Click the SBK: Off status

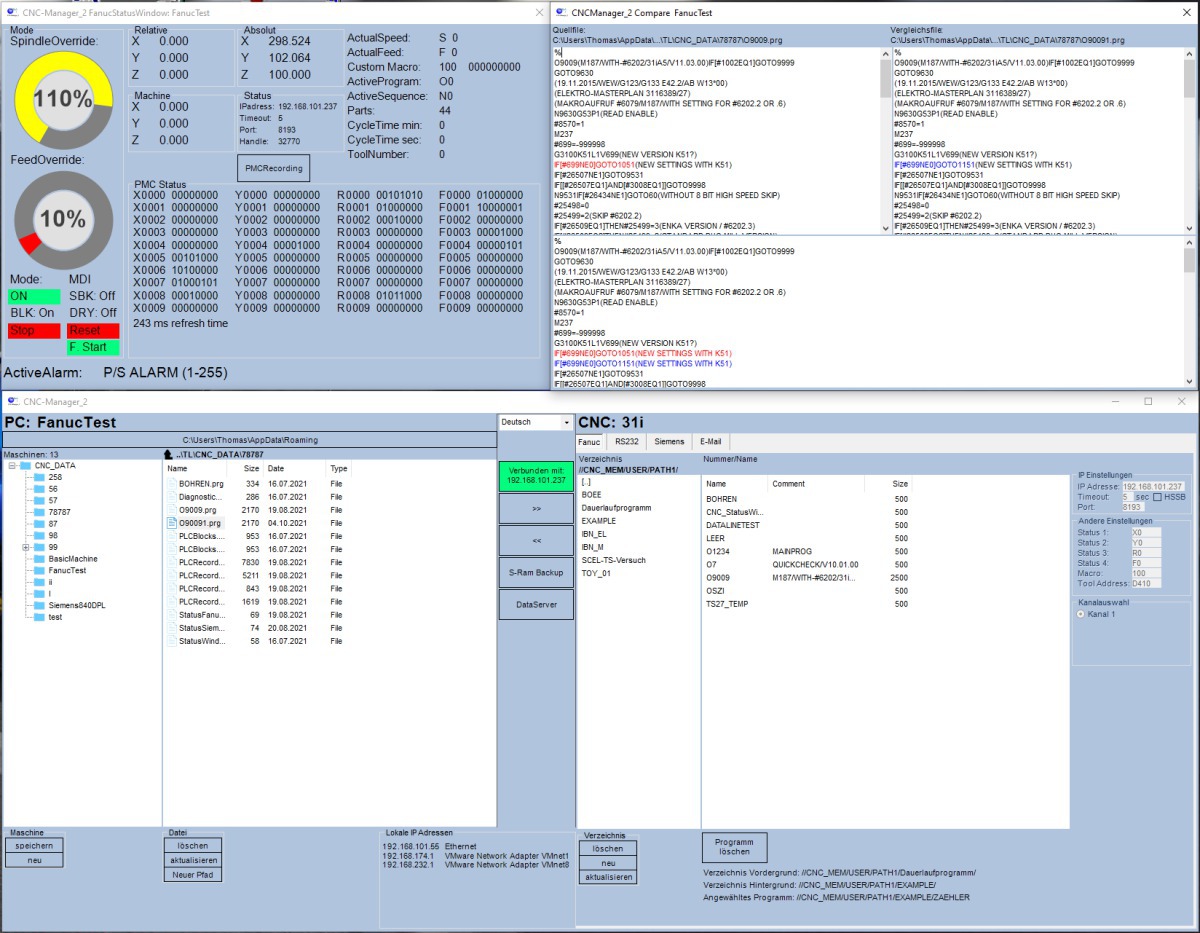coord(92,296)
